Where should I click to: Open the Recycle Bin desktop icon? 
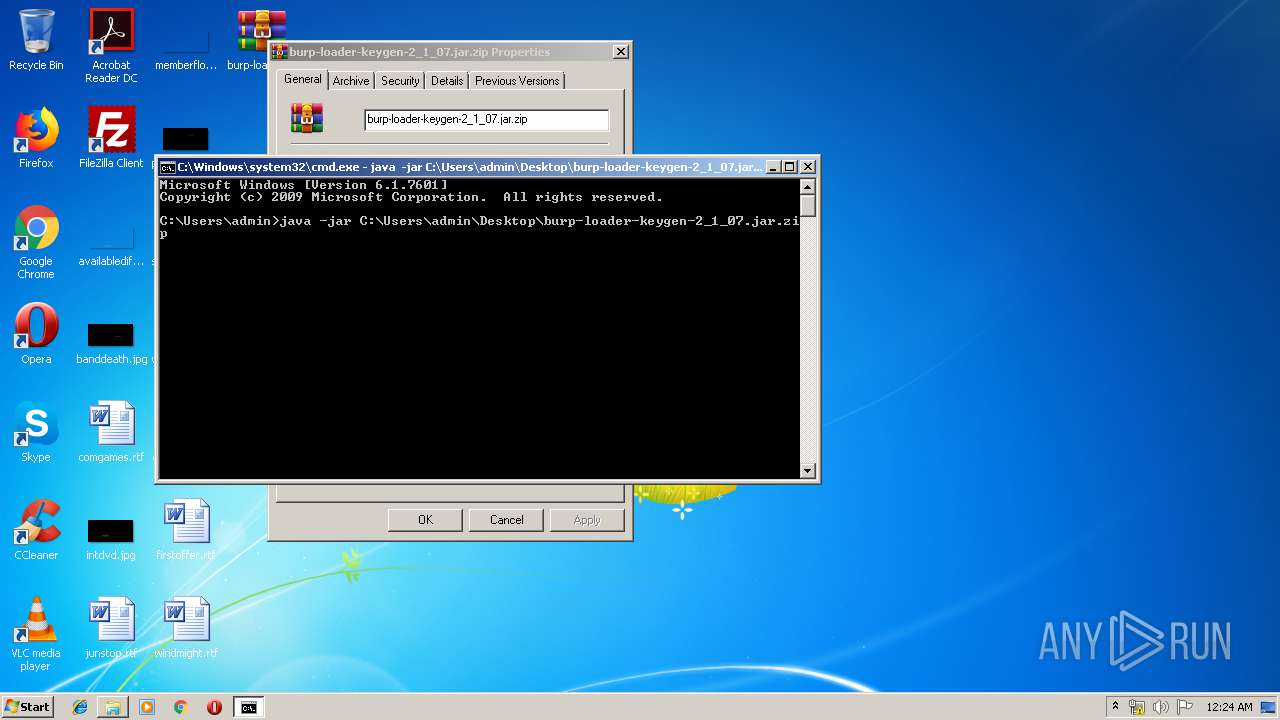(x=36, y=40)
